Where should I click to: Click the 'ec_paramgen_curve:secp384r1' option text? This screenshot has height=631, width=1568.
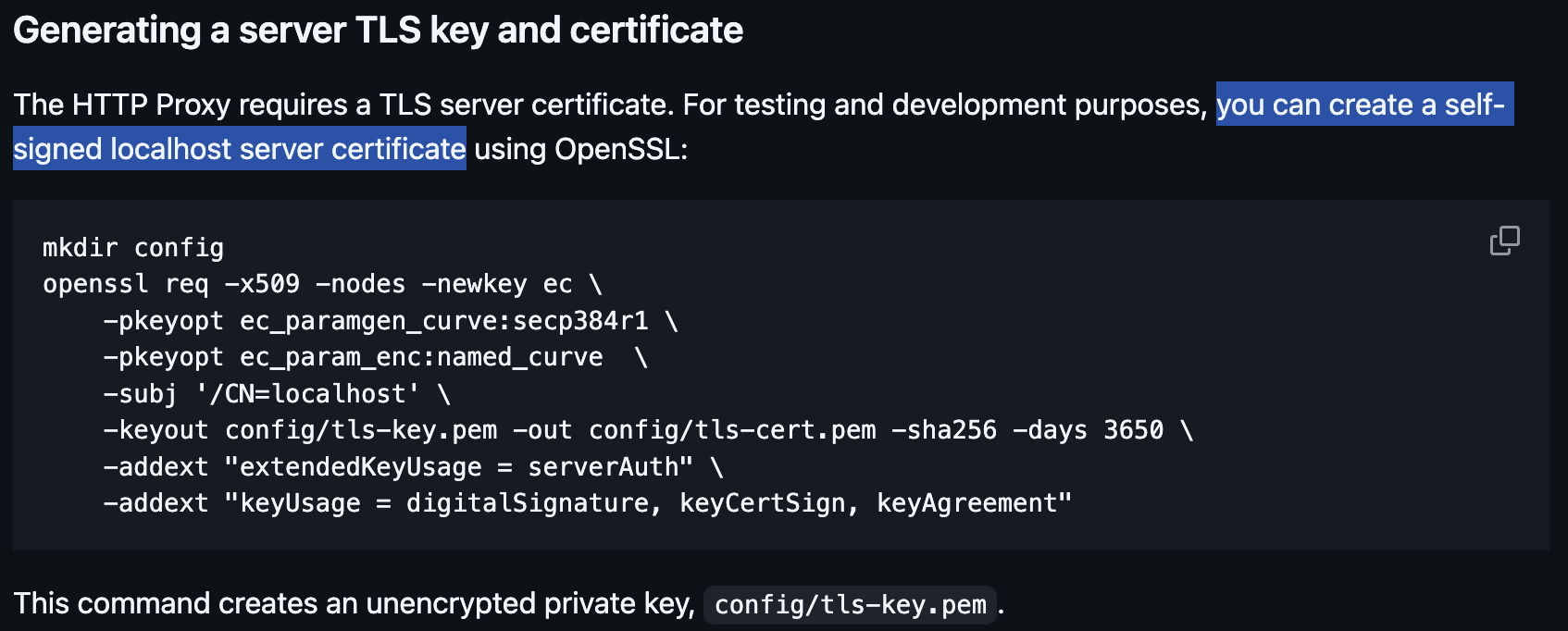click(x=444, y=321)
